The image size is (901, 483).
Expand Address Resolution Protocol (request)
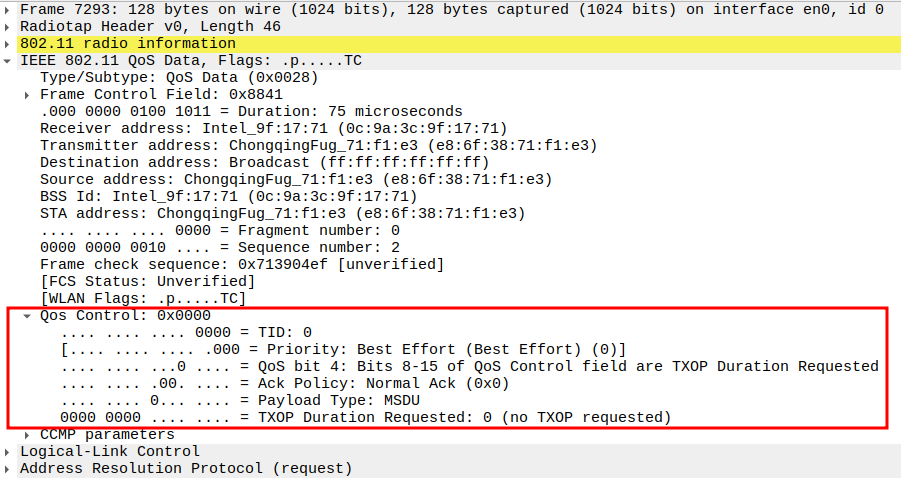click(8, 468)
